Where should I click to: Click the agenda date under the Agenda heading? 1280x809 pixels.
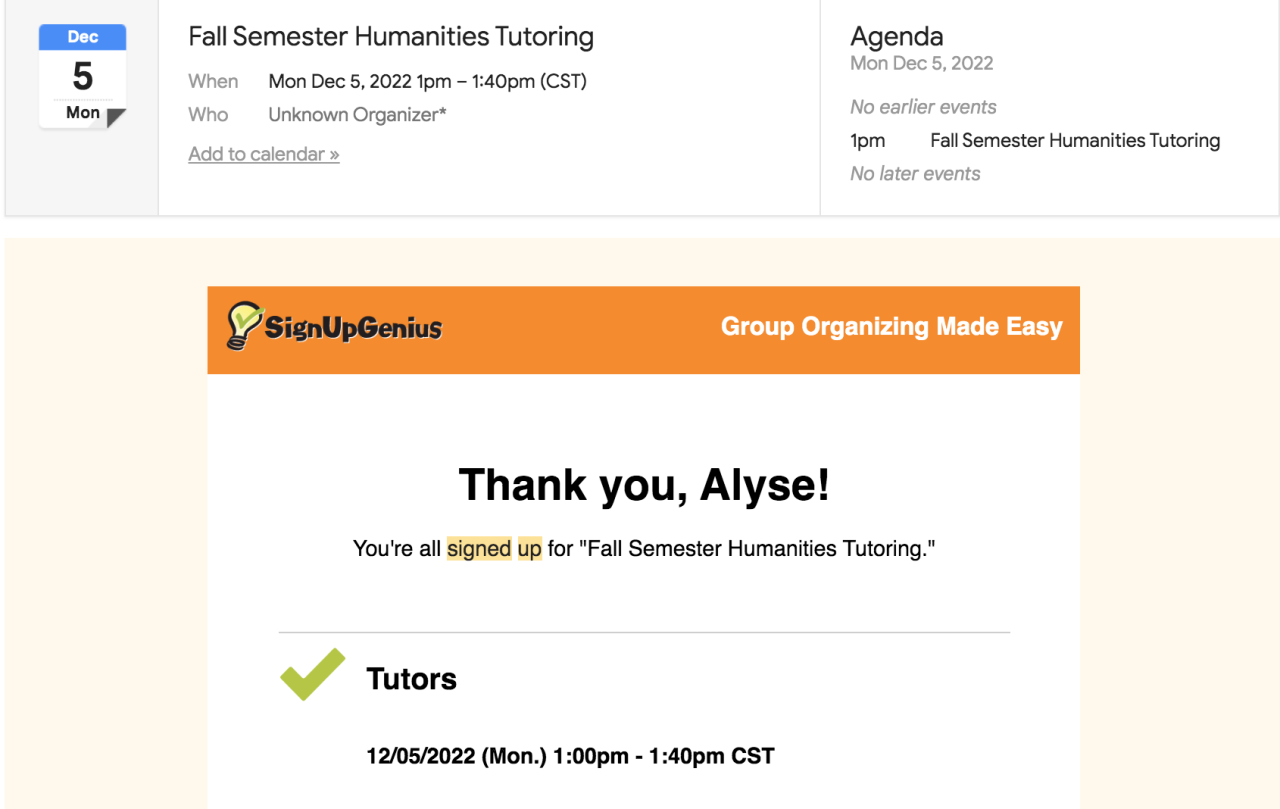click(921, 63)
